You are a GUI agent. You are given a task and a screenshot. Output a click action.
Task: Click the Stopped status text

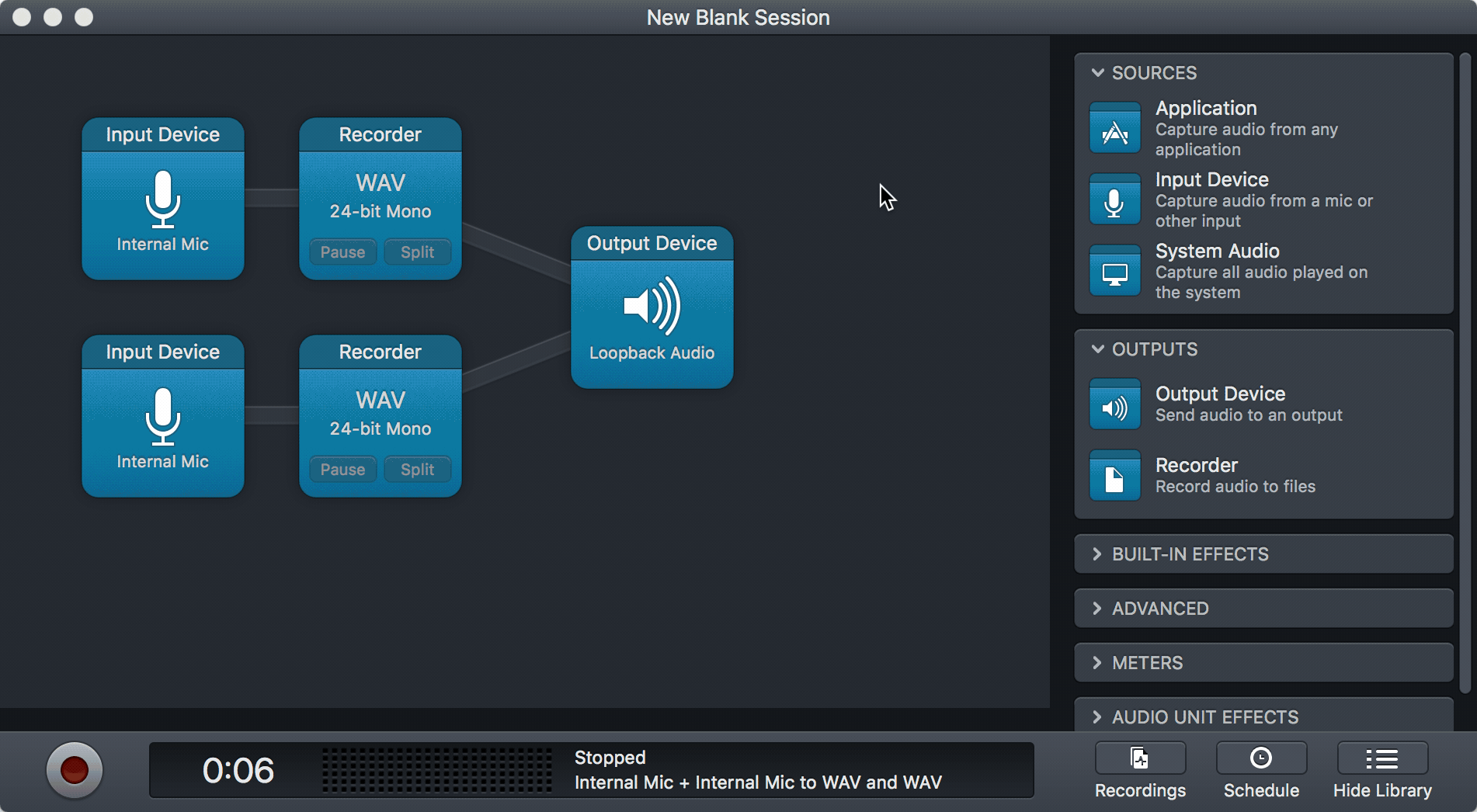[610, 758]
